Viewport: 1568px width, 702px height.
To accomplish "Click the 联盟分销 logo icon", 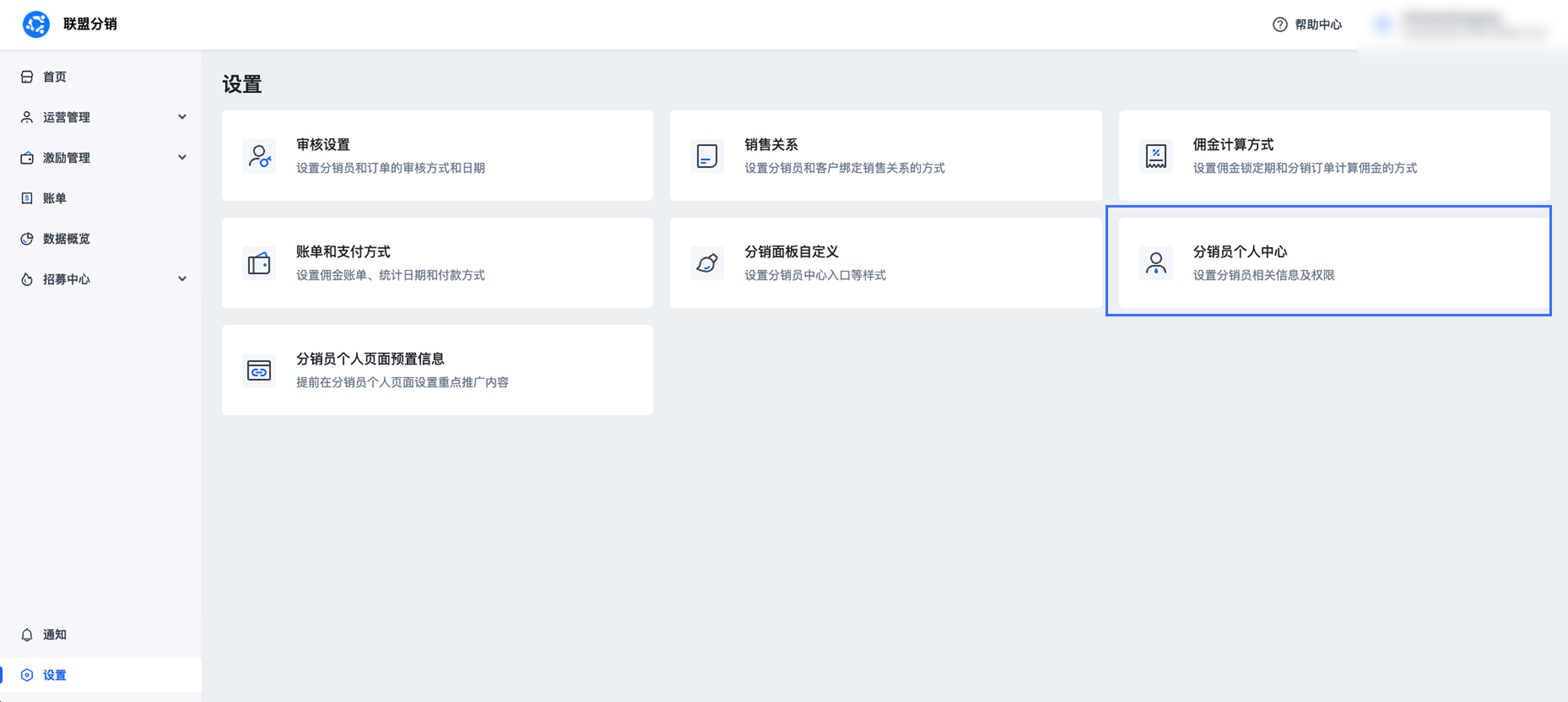I will coord(36,24).
